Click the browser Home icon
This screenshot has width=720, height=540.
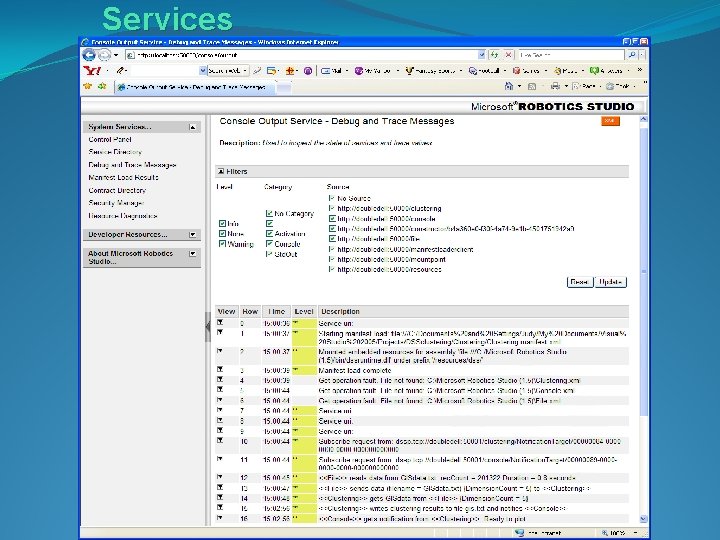508,86
